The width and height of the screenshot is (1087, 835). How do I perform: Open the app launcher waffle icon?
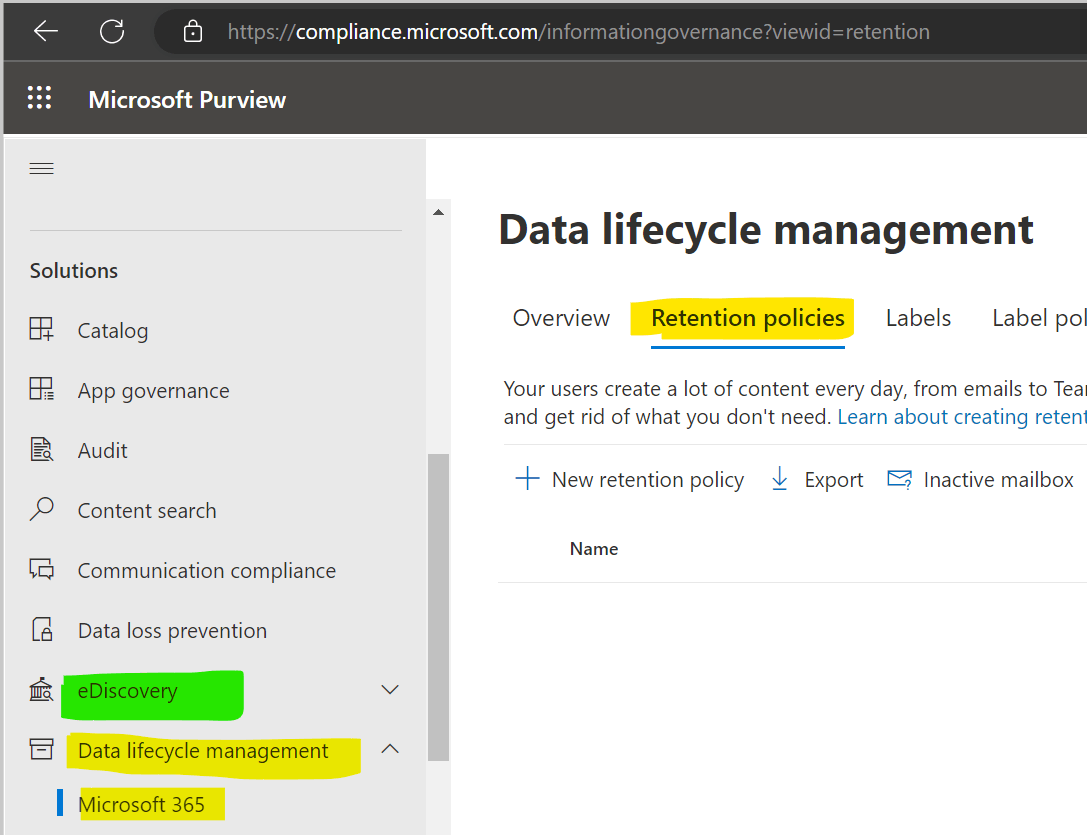click(x=40, y=98)
